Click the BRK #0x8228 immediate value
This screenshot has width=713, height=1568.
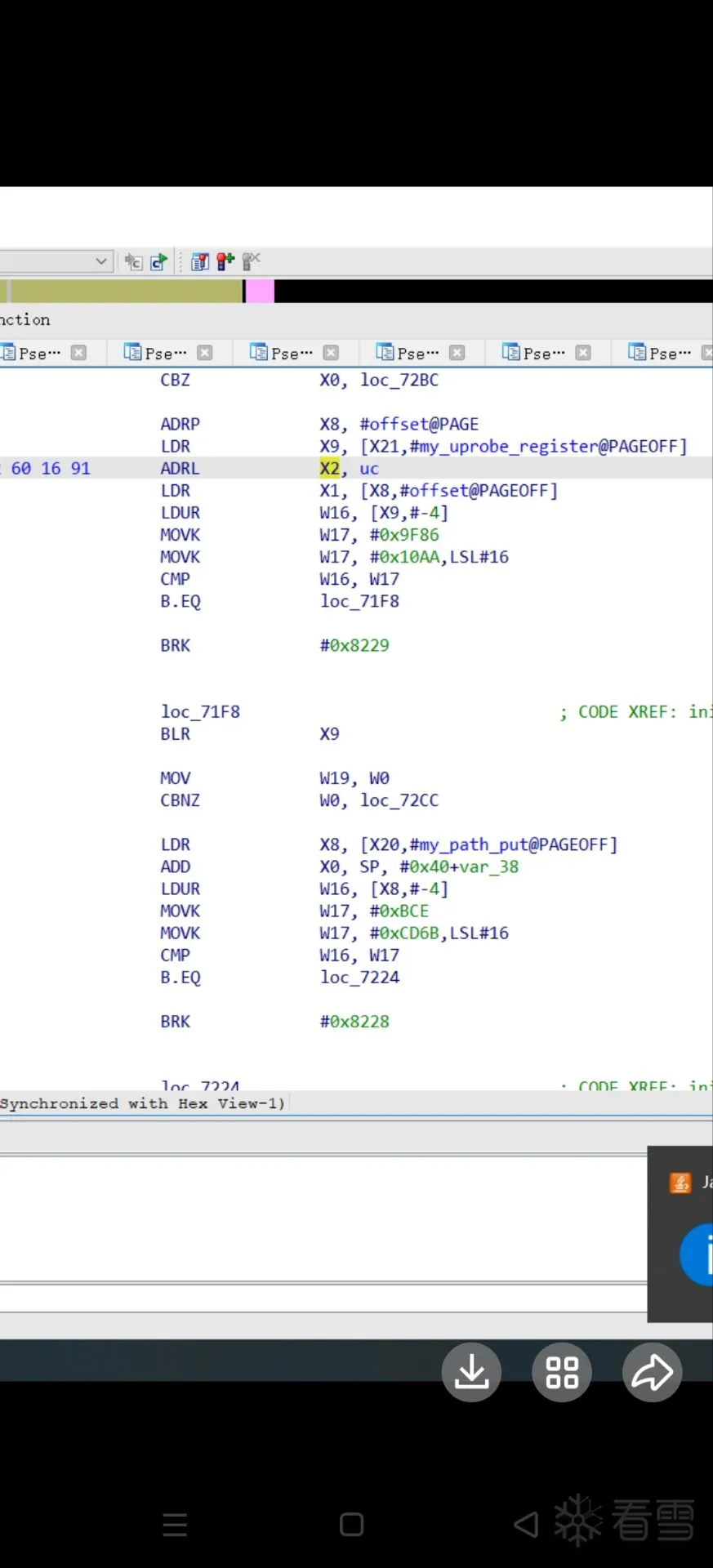354,1021
